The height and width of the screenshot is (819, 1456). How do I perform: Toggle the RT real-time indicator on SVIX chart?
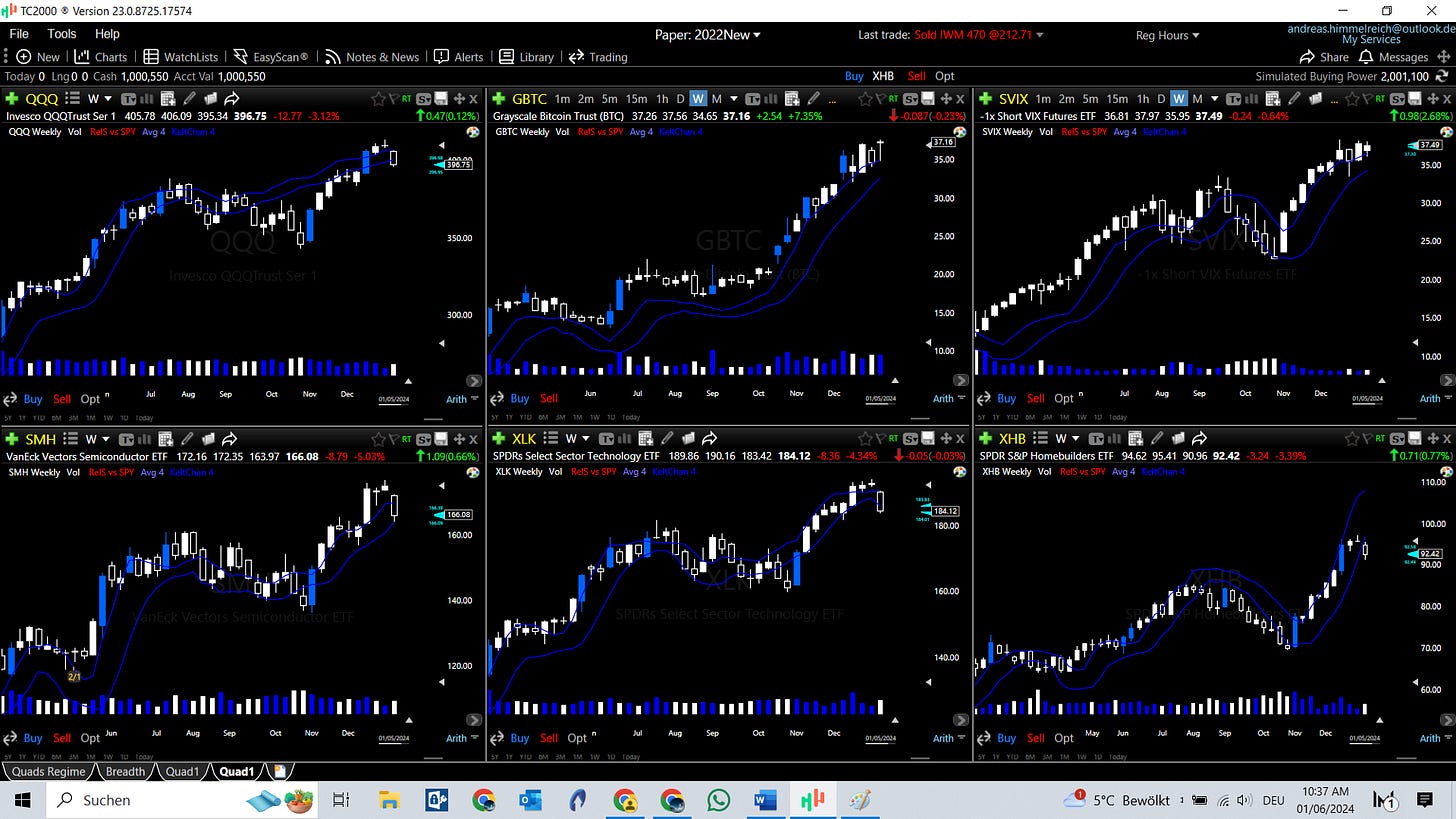click(1382, 99)
